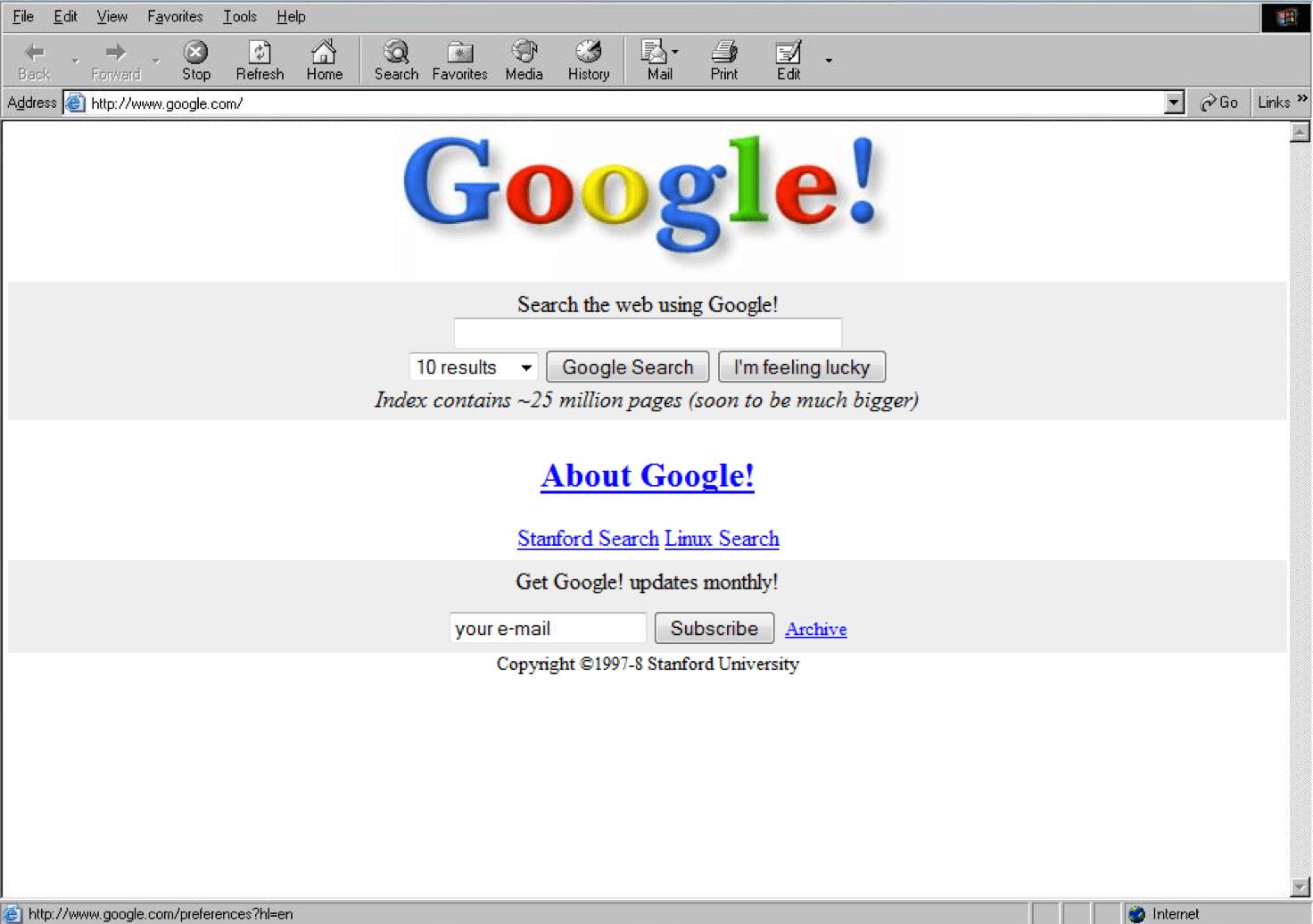1313x924 pixels.
Task: Click the page icon in the status bar
Action: [x=12, y=914]
